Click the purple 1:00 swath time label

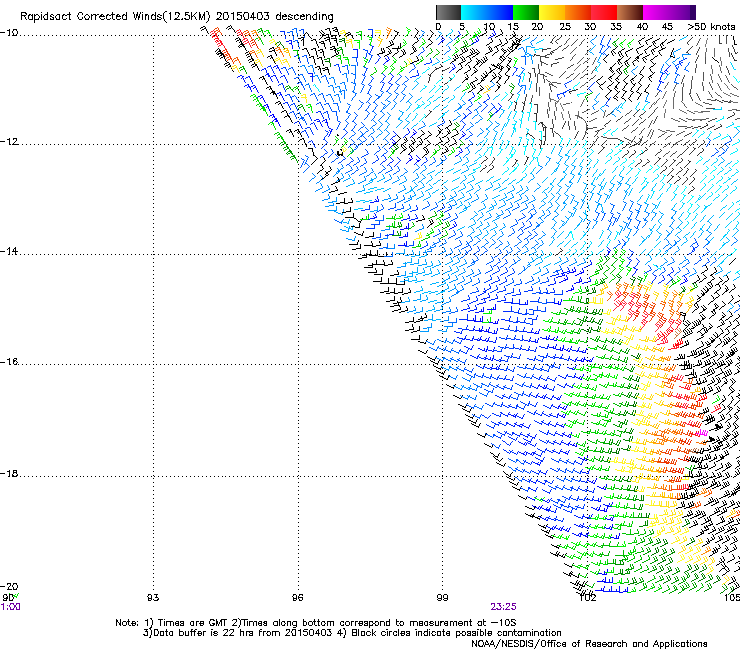point(10,607)
